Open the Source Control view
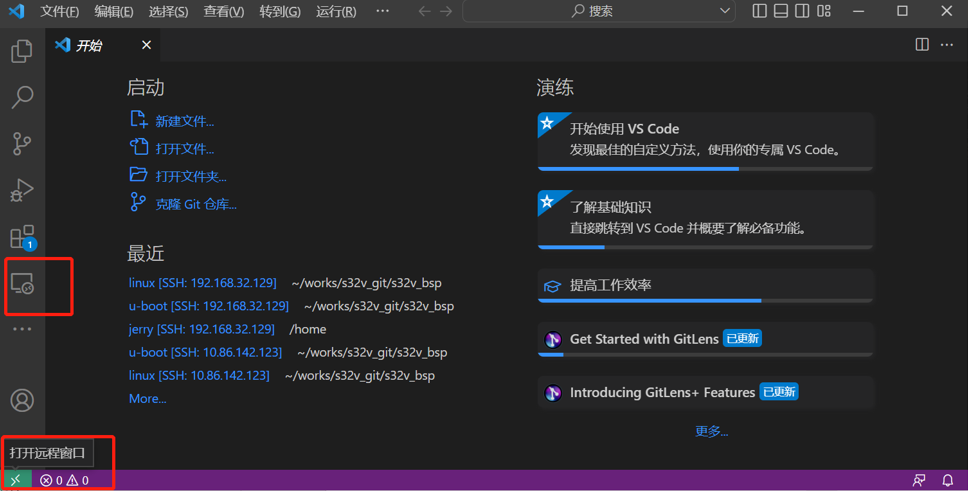968x492 pixels. pyautogui.click(x=22, y=143)
